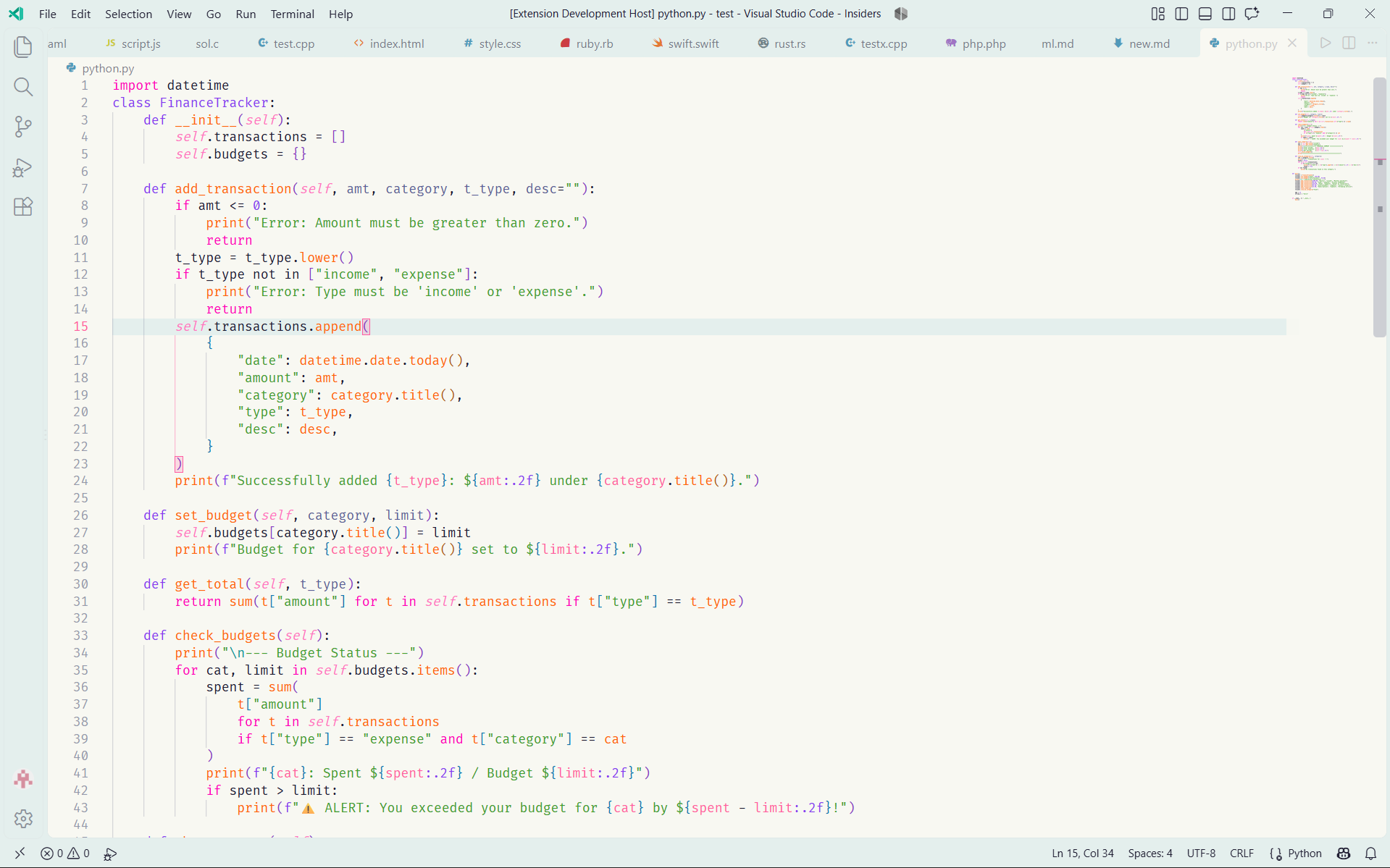Open the Search view
The image size is (1390, 868).
coord(23,88)
